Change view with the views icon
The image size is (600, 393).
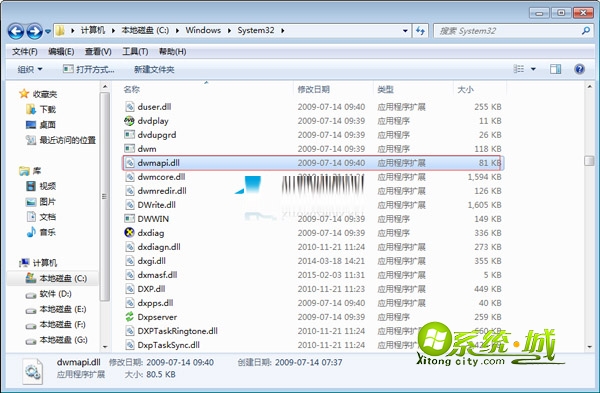[519, 69]
